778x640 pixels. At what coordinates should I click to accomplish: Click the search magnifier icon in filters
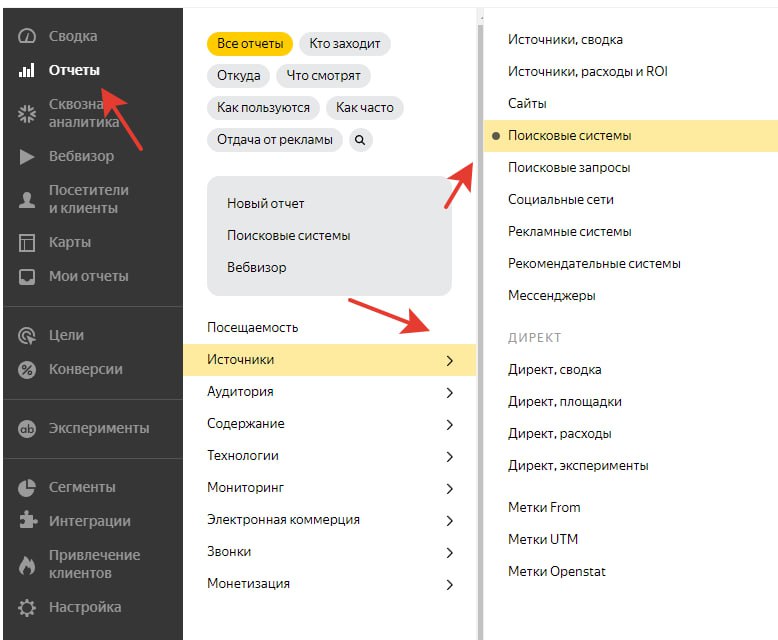click(360, 140)
